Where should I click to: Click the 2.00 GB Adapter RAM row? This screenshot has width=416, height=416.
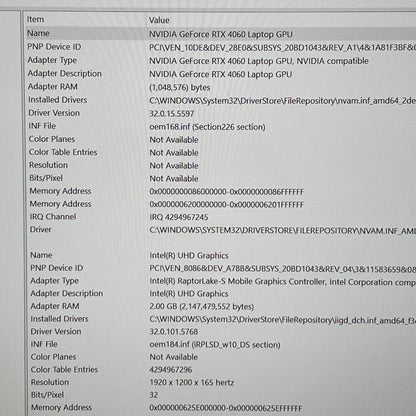tap(220, 306)
